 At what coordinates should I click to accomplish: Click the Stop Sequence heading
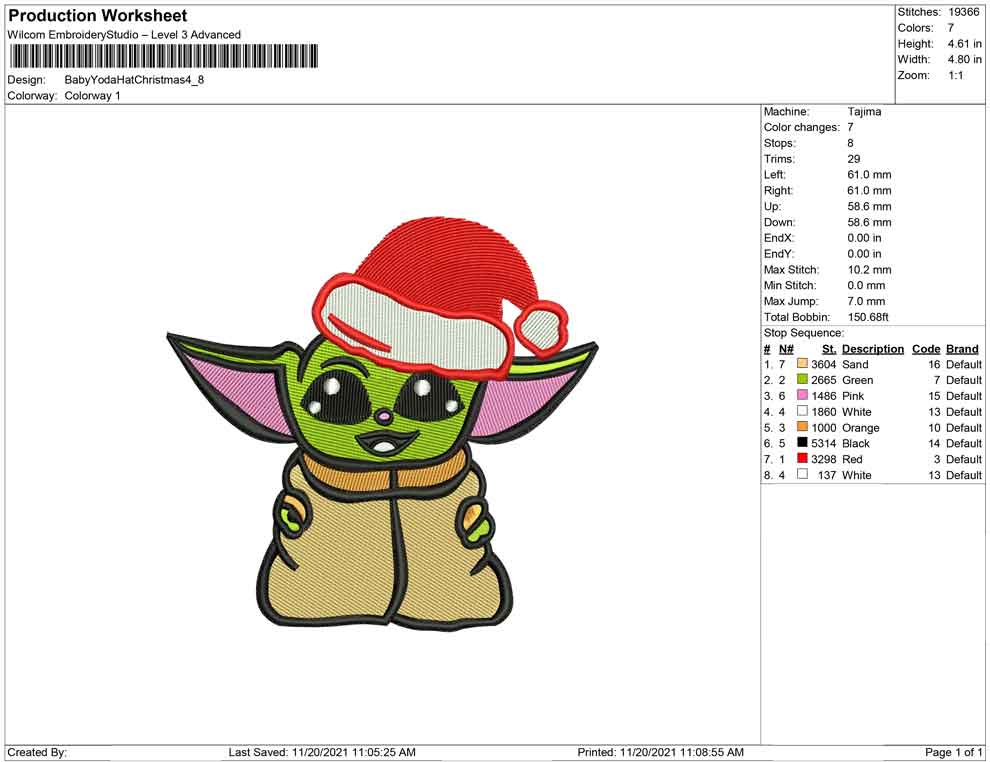[x=804, y=333]
